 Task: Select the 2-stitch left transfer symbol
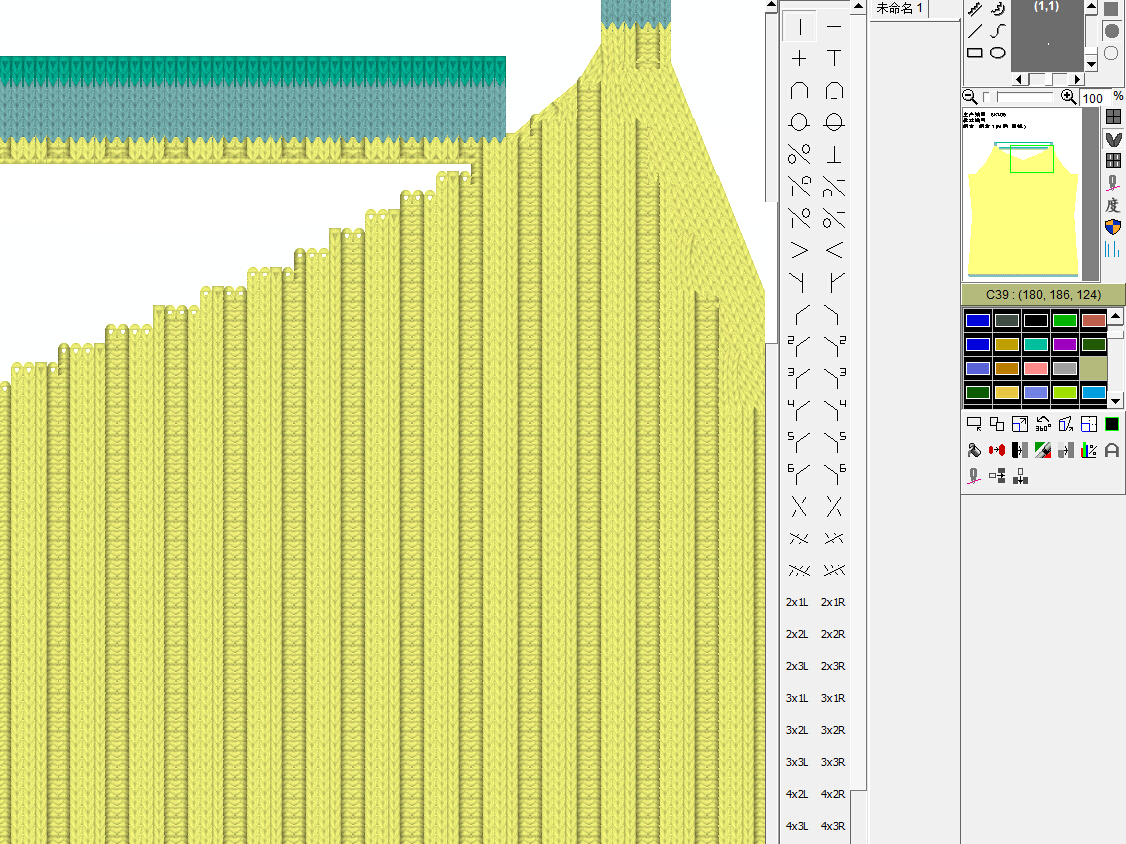pyautogui.click(x=799, y=346)
